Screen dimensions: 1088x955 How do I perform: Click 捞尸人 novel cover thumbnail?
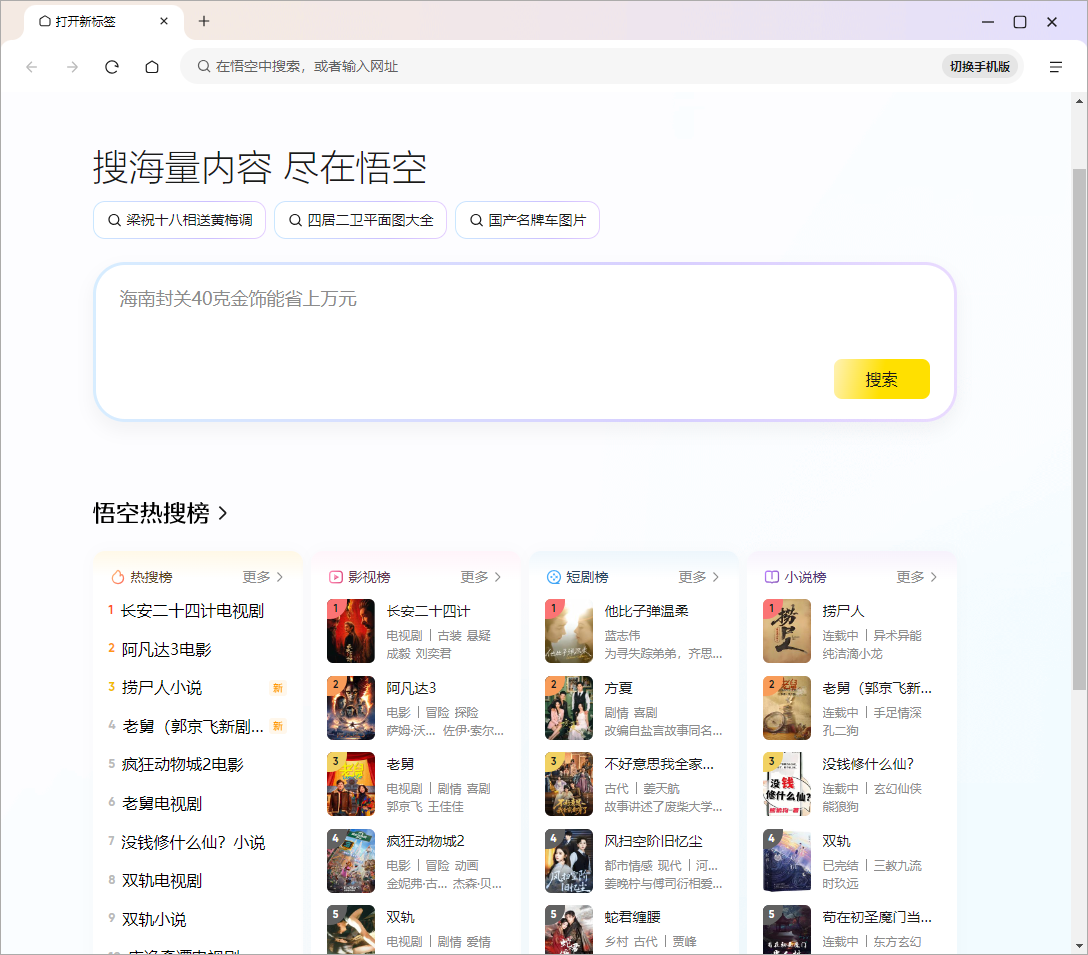click(787, 631)
